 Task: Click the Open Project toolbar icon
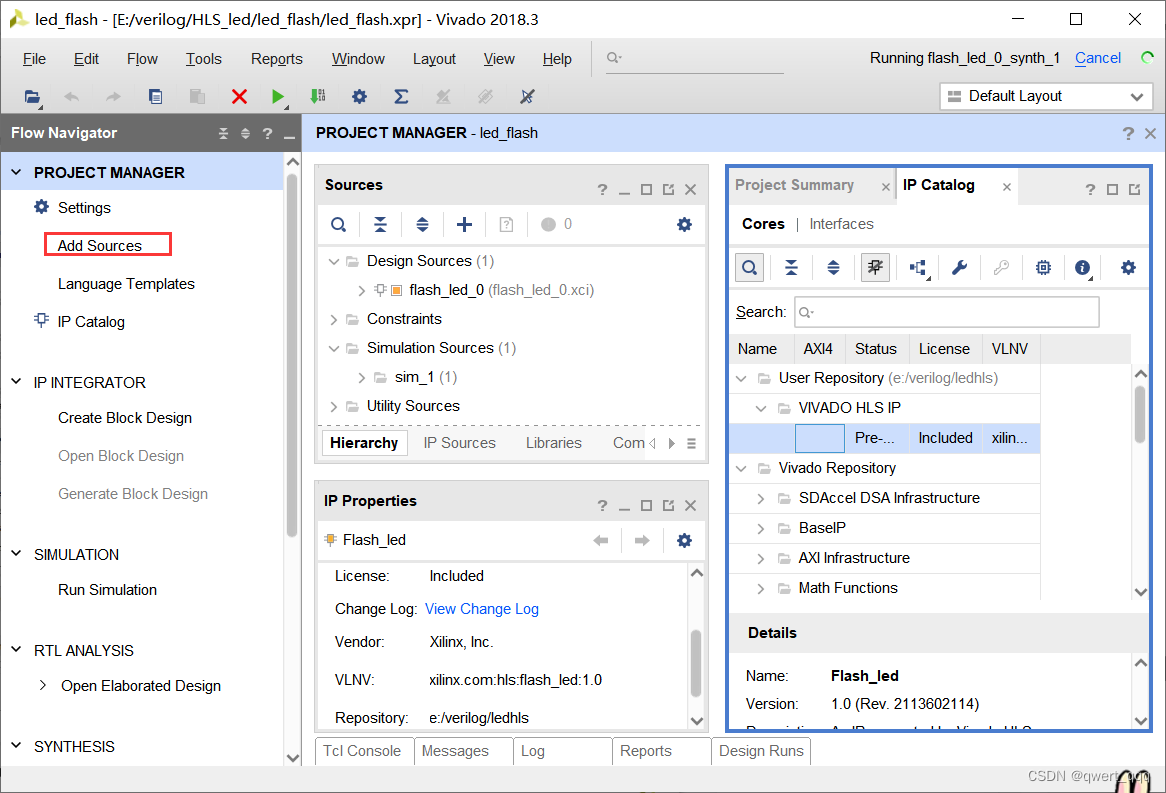click(x=32, y=97)
